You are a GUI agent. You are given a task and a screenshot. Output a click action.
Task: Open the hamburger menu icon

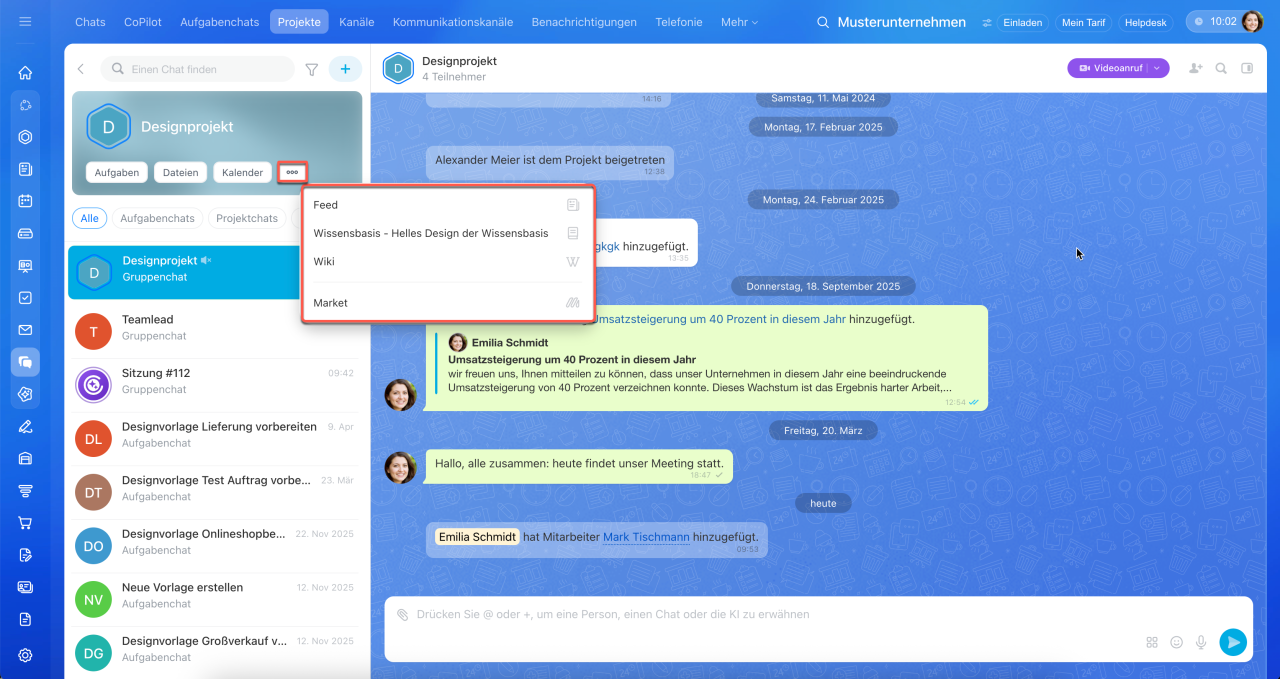pyautogui.click(x=25, y=22)
